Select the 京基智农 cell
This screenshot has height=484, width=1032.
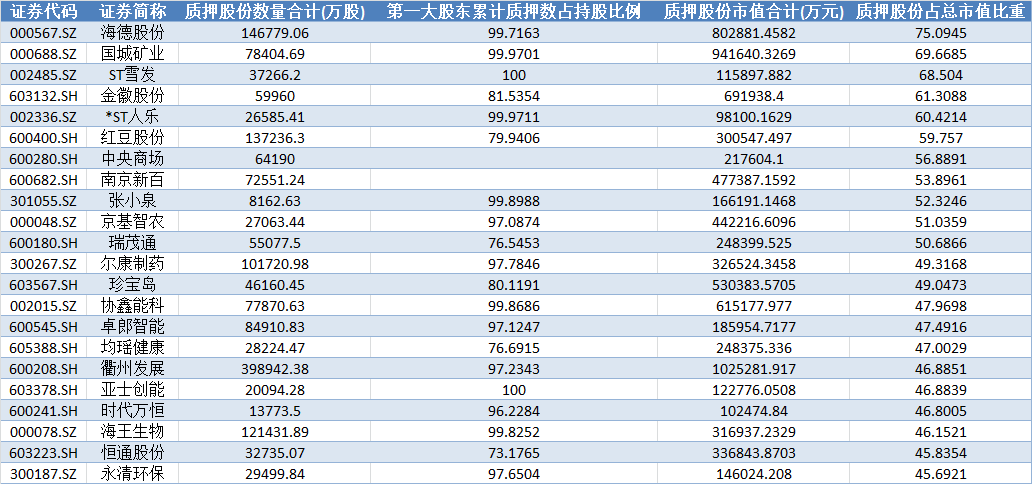tap(132, 222)
